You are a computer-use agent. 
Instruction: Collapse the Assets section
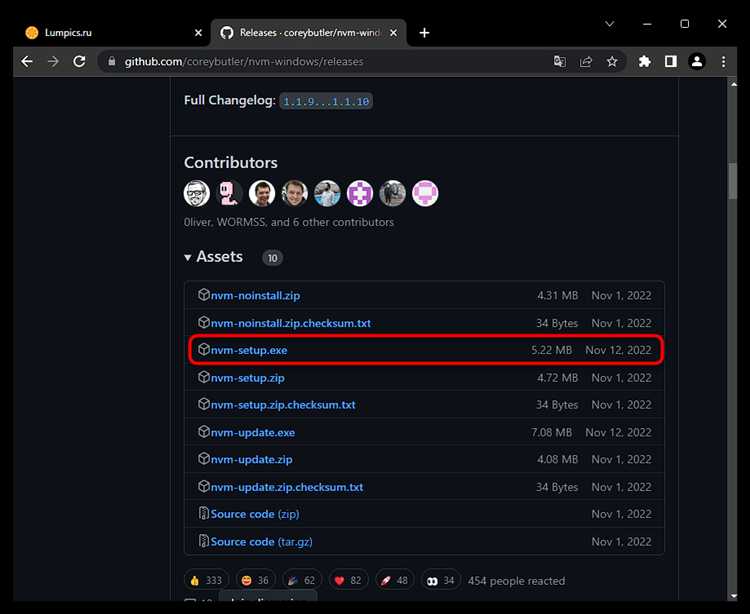214,257
